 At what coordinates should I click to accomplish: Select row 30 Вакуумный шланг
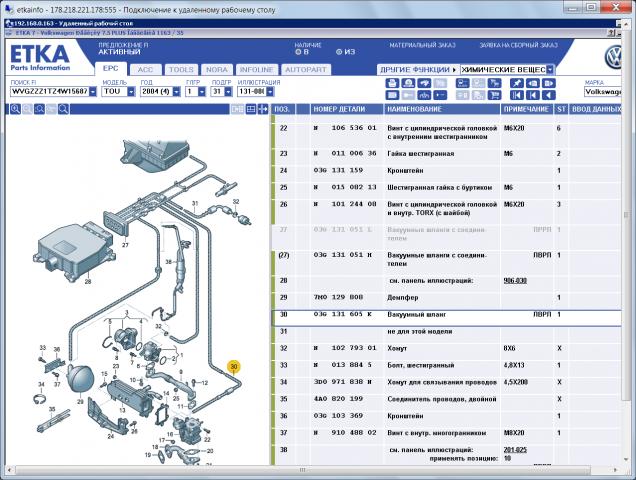click(446, 319)
